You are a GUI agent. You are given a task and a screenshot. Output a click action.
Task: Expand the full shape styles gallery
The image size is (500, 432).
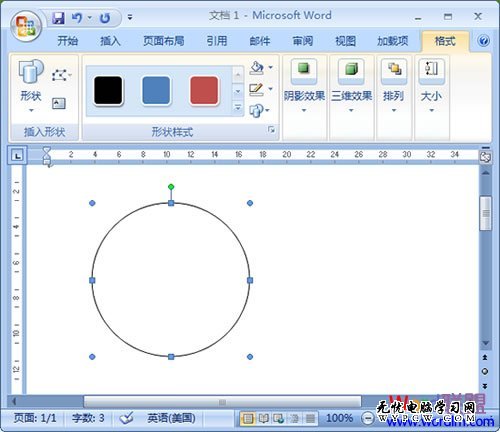pos(238,107)
